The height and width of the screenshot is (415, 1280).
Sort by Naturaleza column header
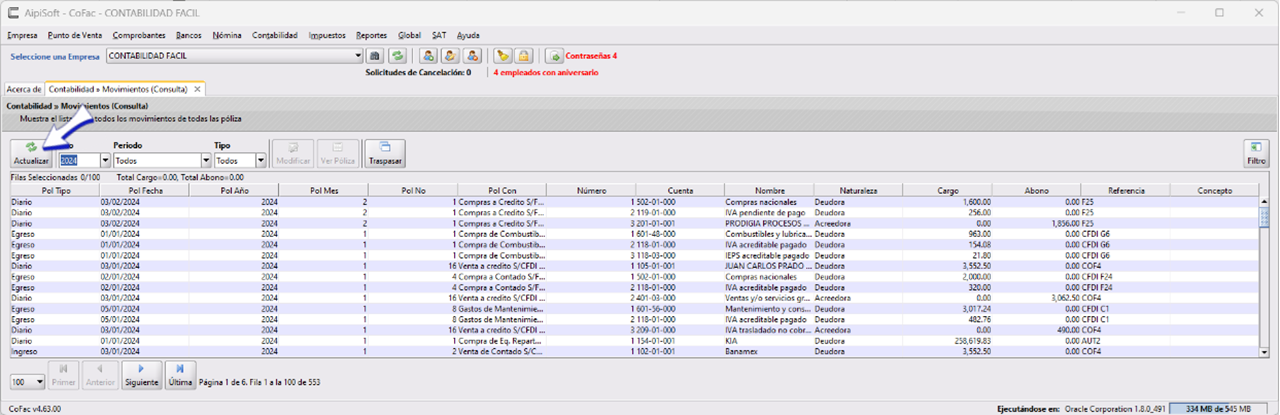[858, 189]
